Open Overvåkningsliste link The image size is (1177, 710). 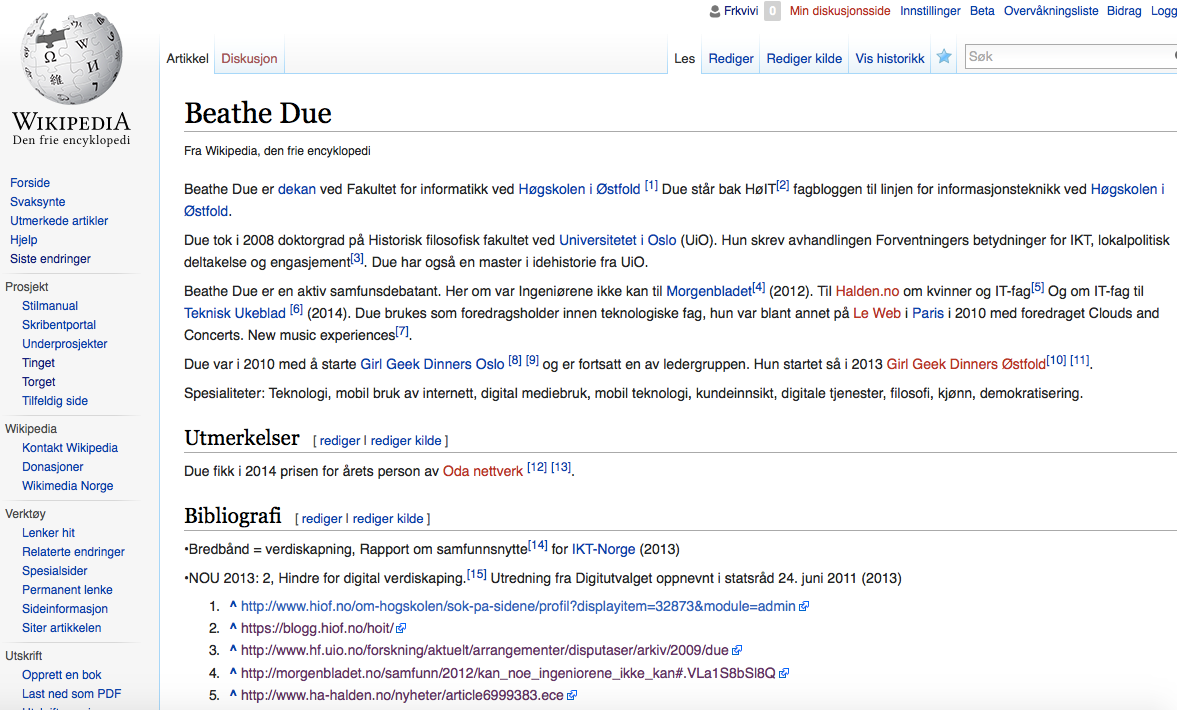[1051, 11]
